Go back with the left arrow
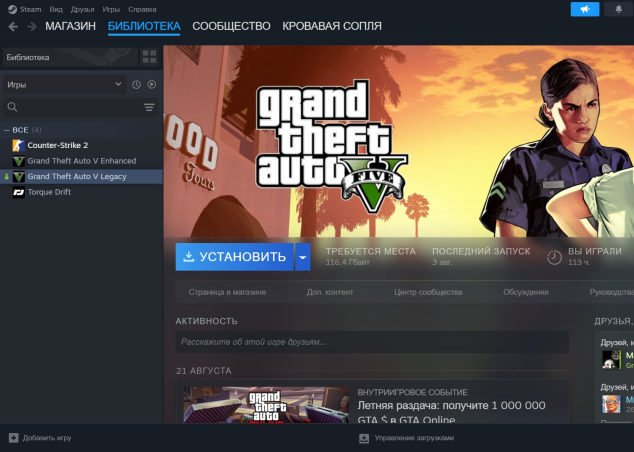The image size is (634, 452). coord(13,27)
